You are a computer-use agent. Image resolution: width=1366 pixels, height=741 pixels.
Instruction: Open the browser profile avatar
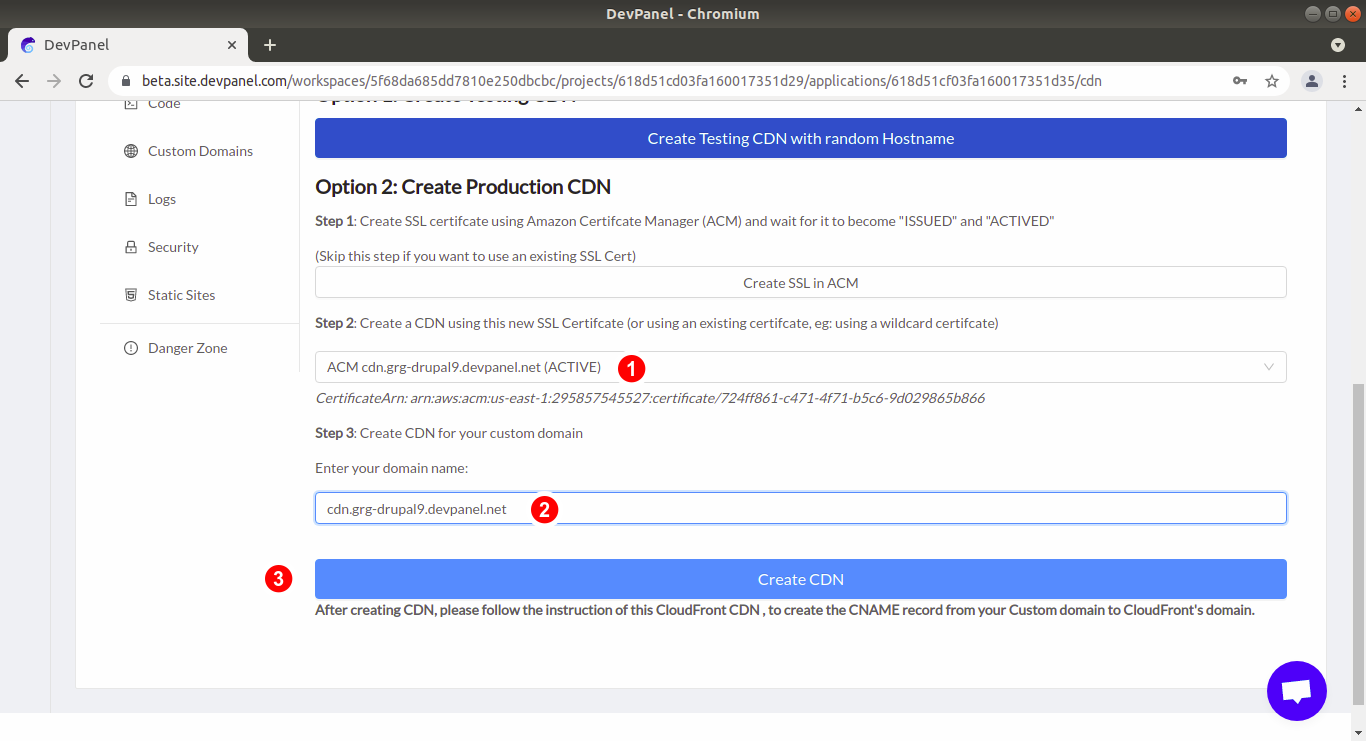tap(1312, 80)
